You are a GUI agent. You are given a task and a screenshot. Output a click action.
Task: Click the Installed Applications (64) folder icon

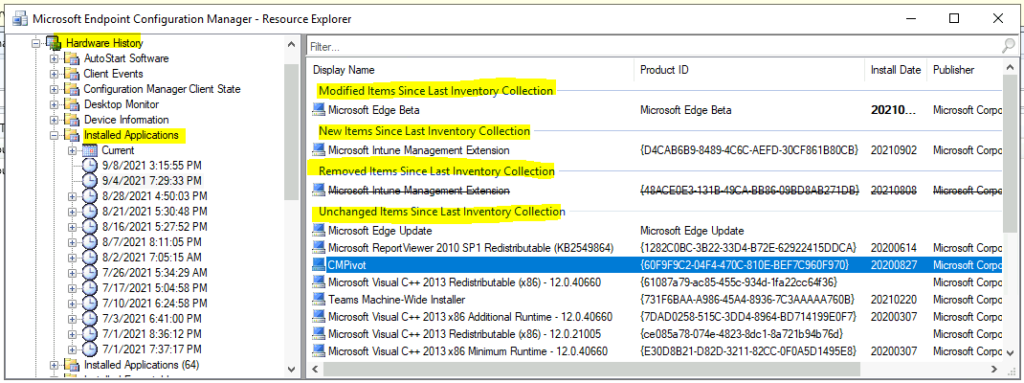tap(71, 365)
